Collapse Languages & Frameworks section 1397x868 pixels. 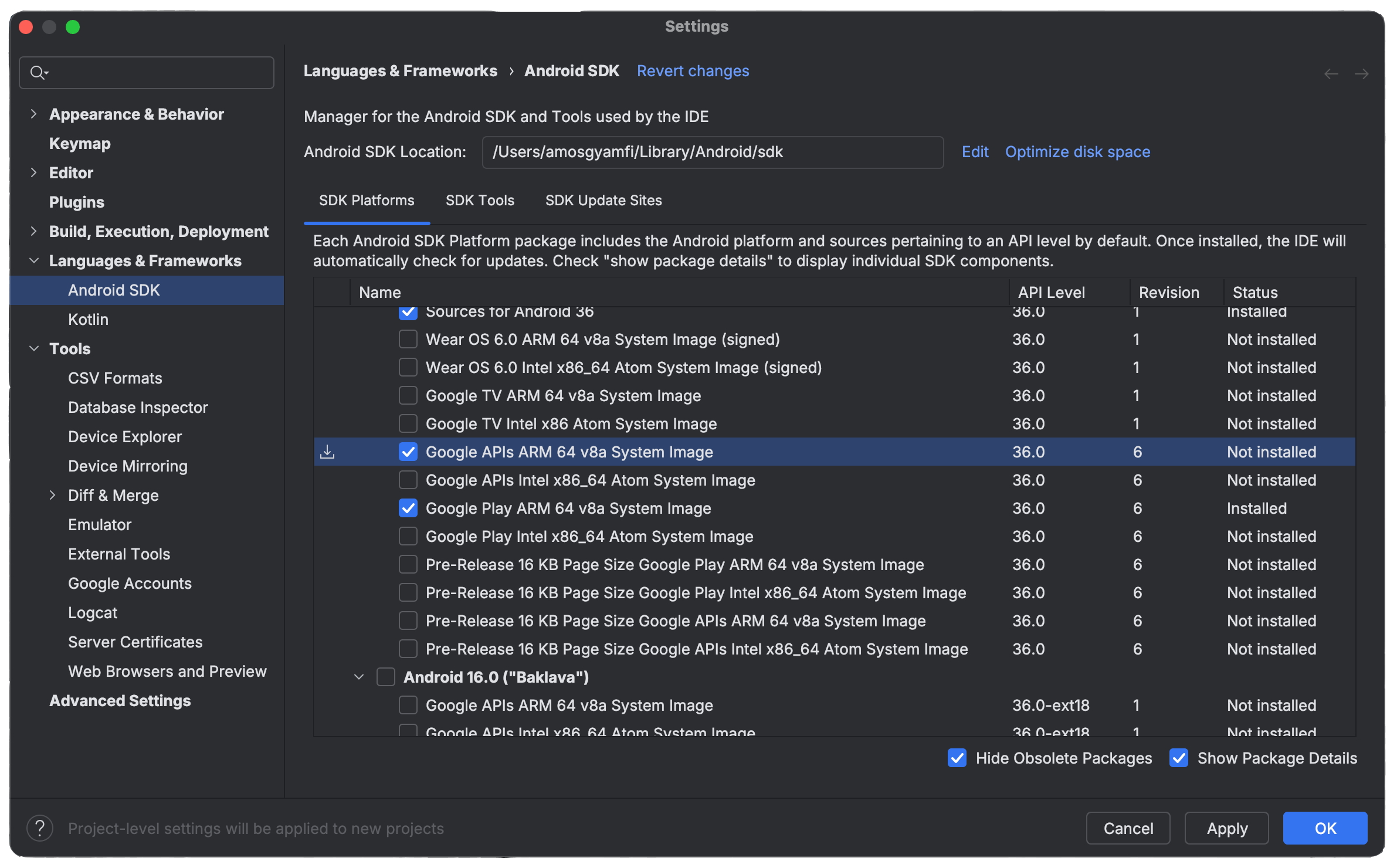34,260
